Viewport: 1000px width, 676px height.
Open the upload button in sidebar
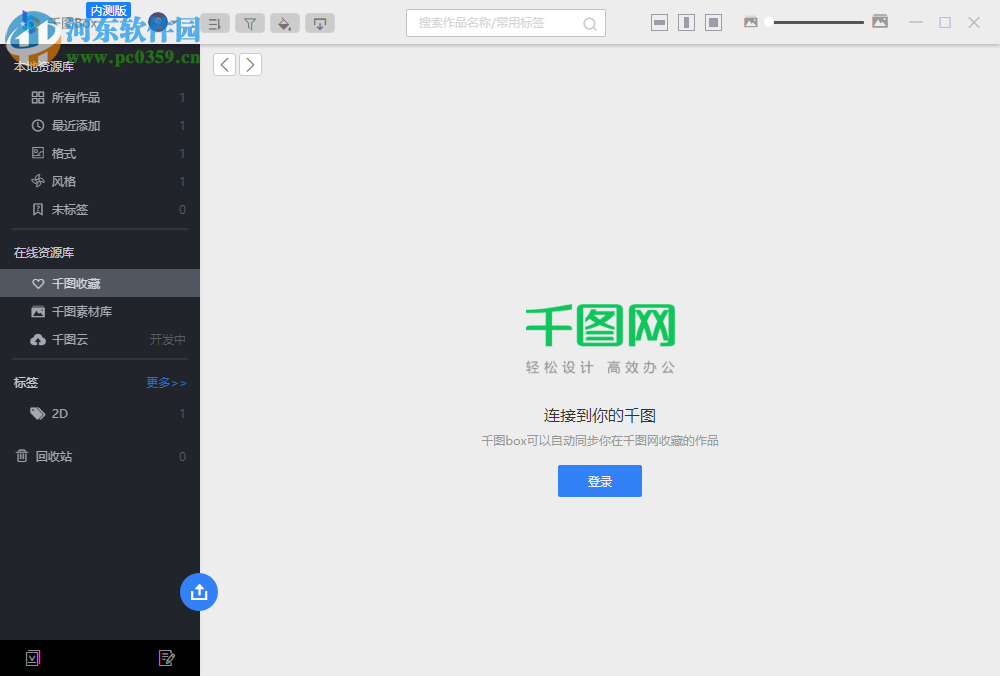pyautogui.click(x=199, y=592)
